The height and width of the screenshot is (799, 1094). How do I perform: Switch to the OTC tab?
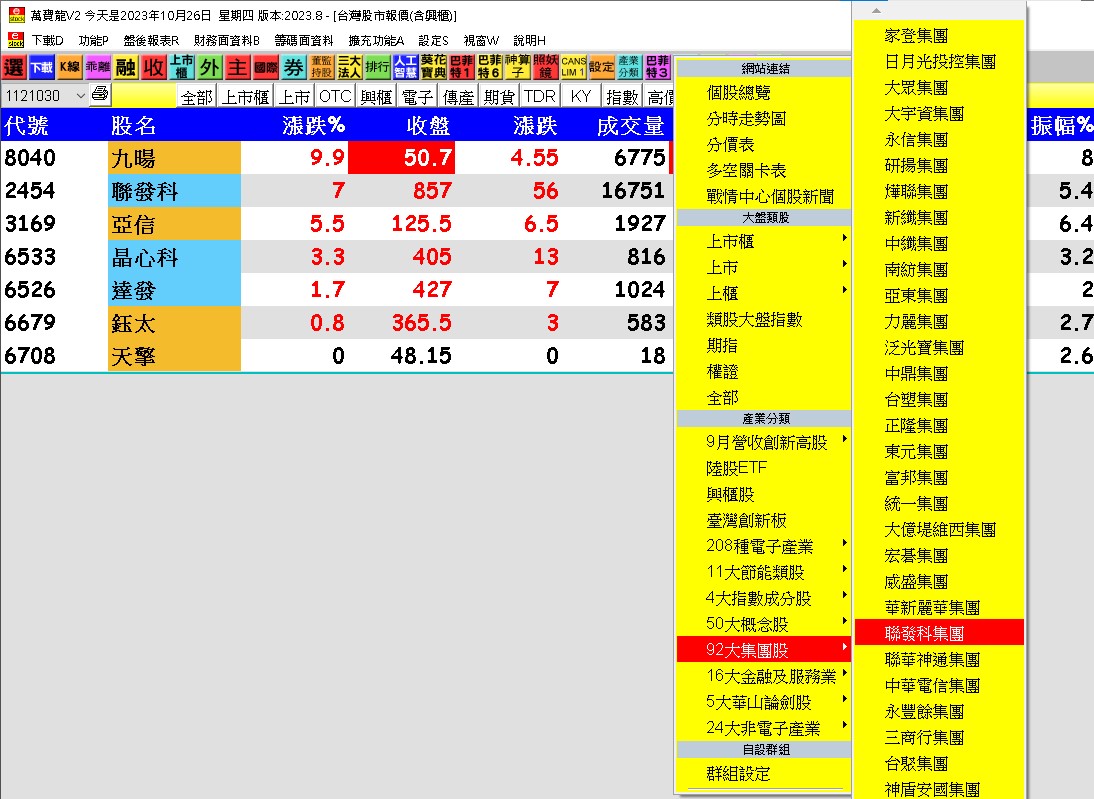click(337, 96)
